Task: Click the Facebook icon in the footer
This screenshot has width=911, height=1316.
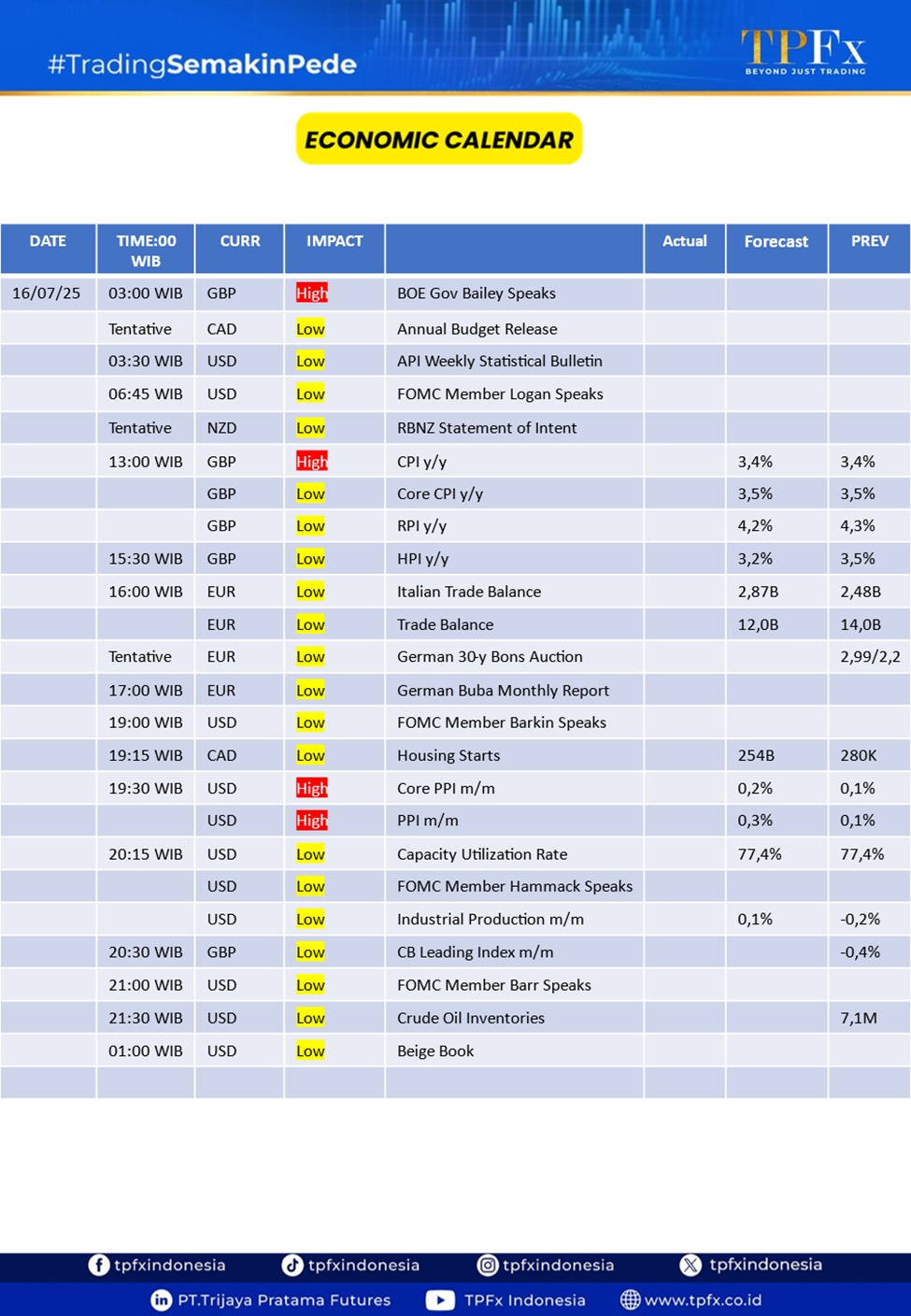Action: (x=98, y=1265)
